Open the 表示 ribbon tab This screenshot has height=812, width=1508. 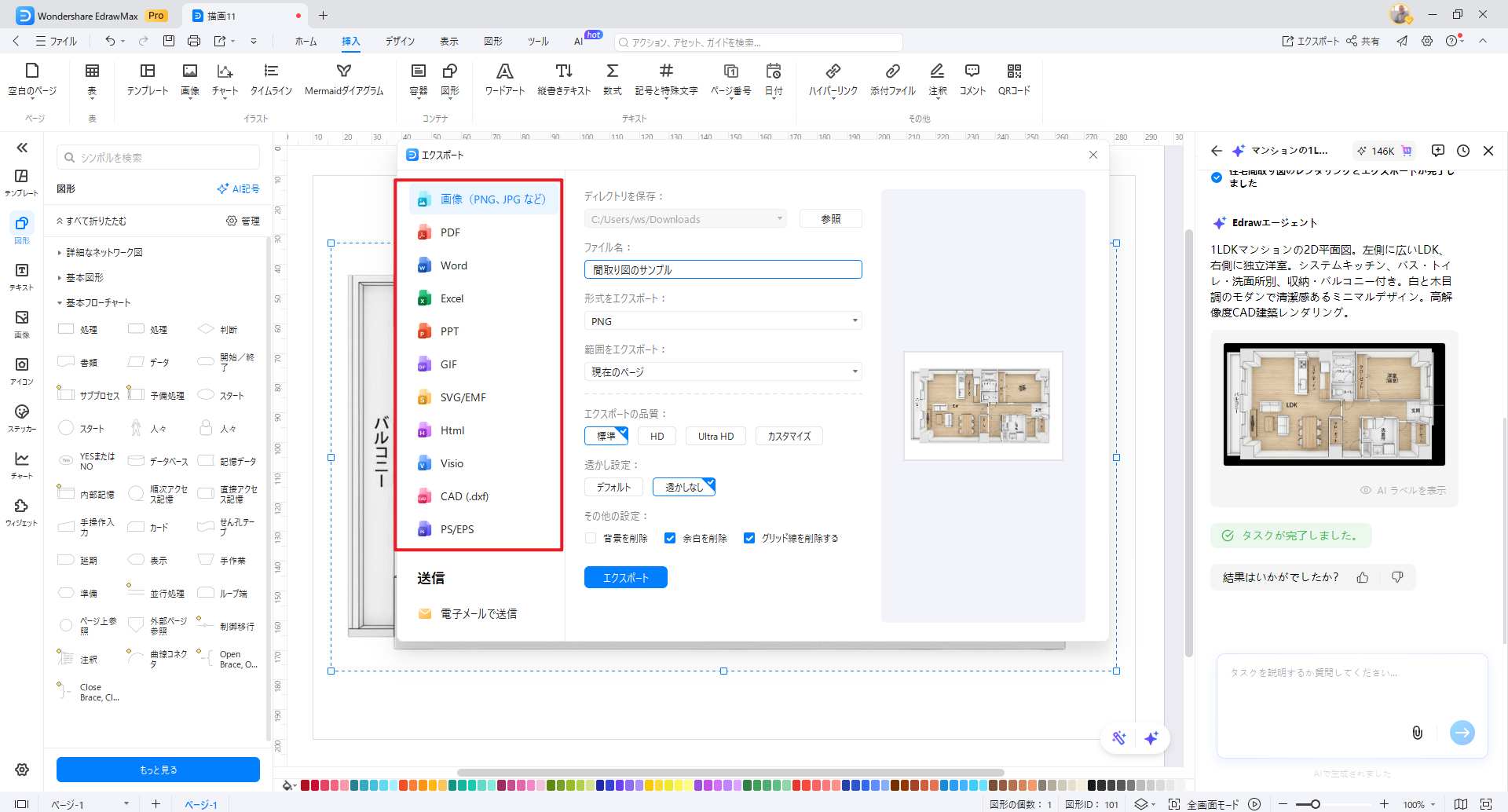pos(448,42)
